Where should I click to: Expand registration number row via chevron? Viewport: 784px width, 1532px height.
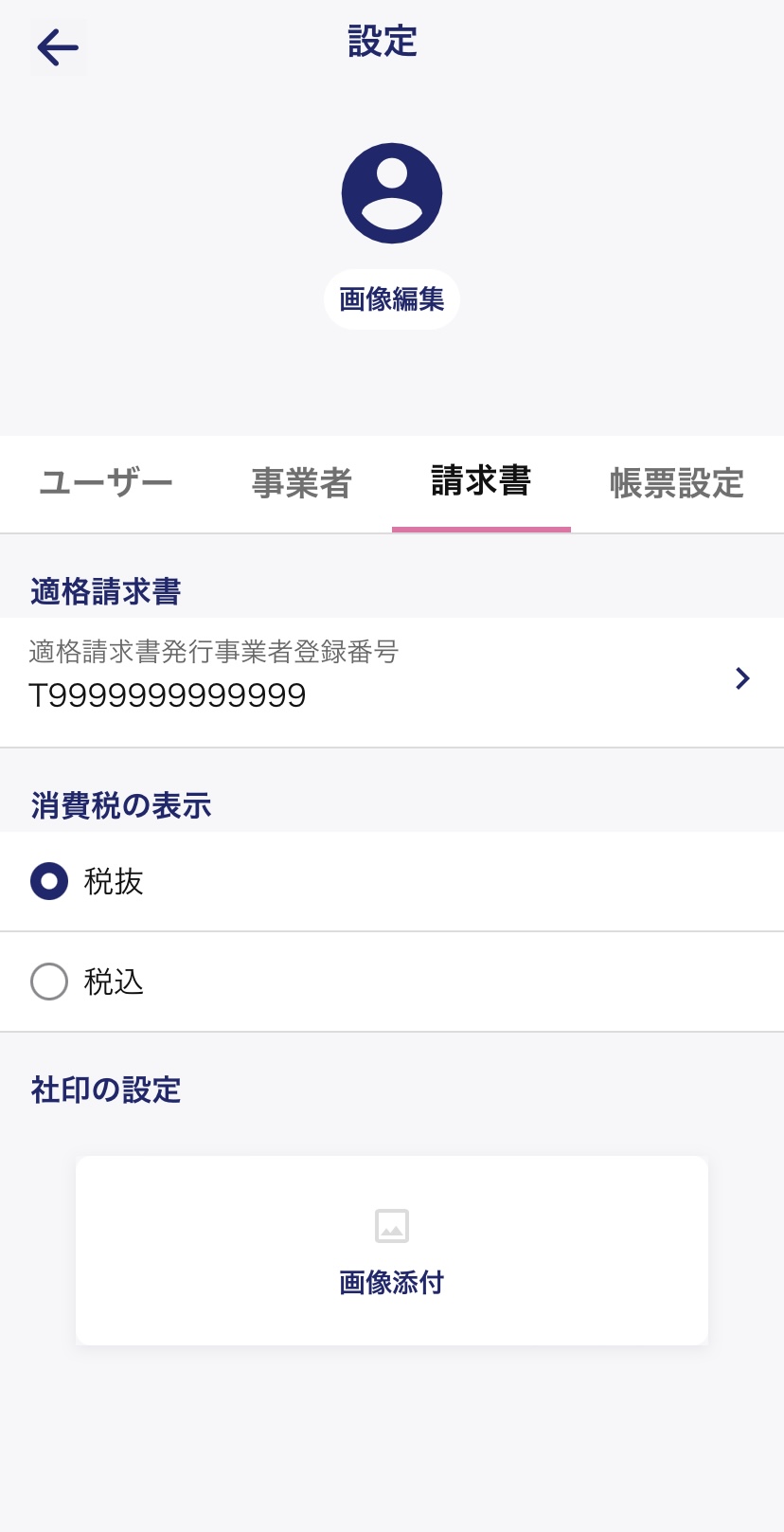coord(742,678)
